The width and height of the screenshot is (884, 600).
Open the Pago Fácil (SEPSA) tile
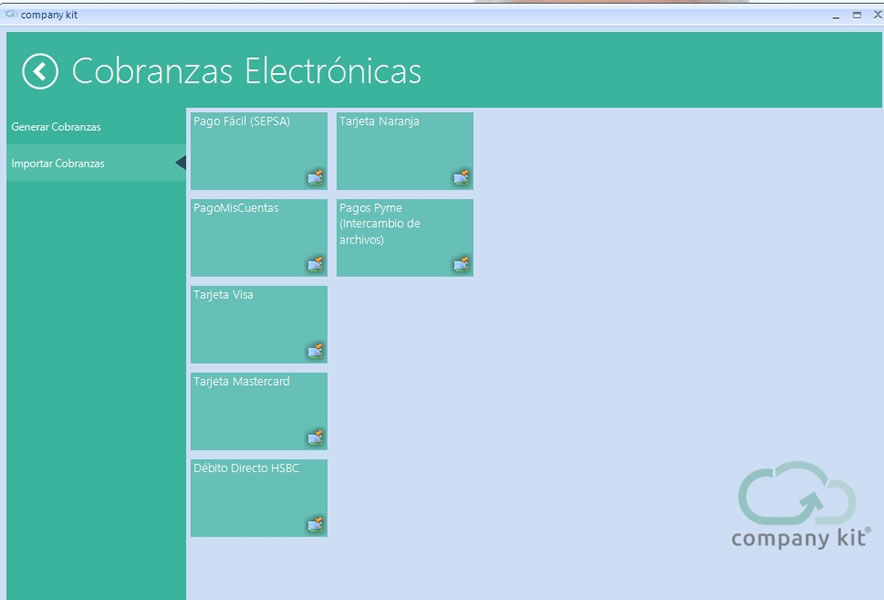[259, 151]
